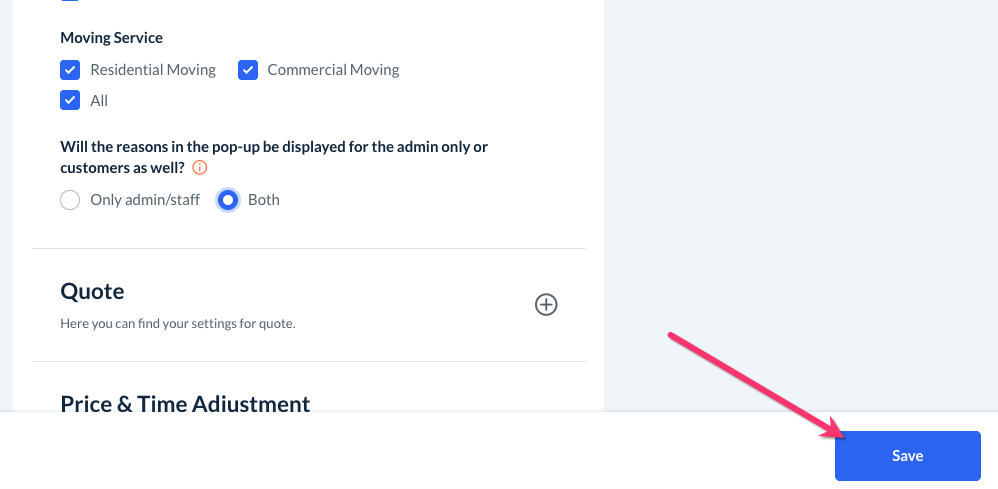Open the Quote section heading
The width and height of the screenshot is (998, 489).
coord(93,292)
